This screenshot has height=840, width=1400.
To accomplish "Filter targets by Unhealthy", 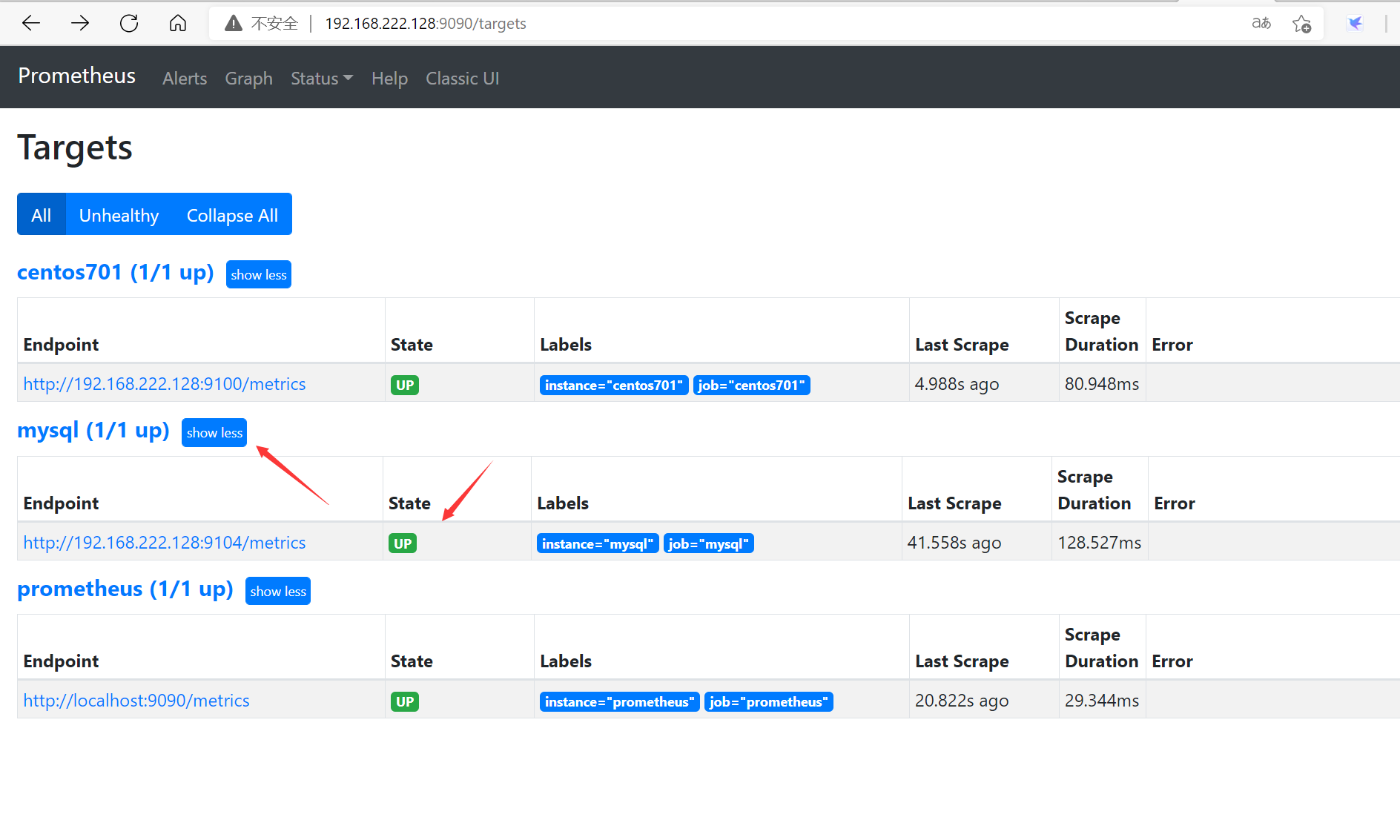I will click(119, 214).
